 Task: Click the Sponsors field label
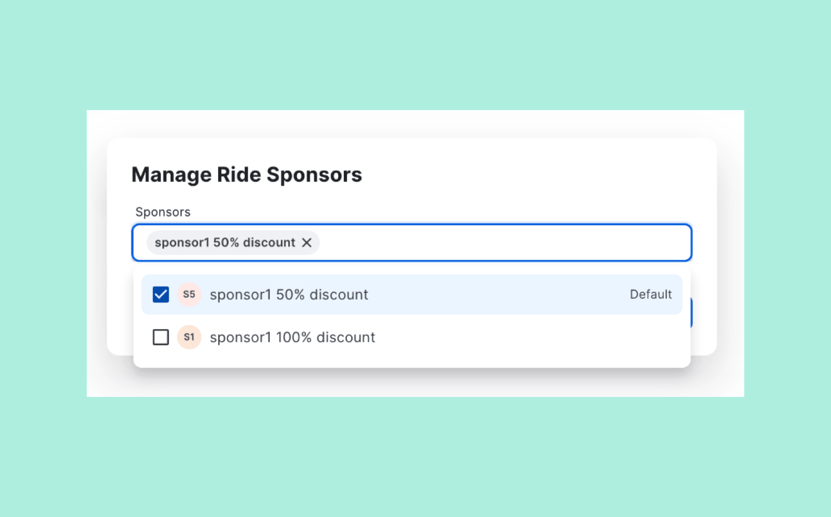[163, 212]
